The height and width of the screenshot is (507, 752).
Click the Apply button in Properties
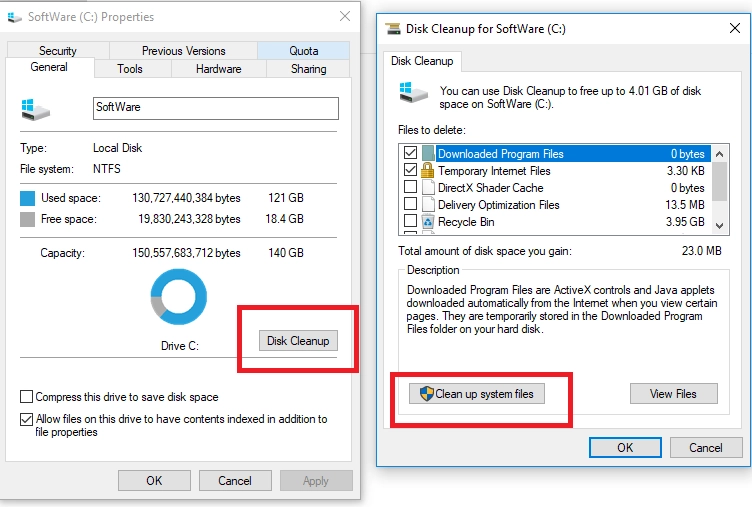(316, 481)
